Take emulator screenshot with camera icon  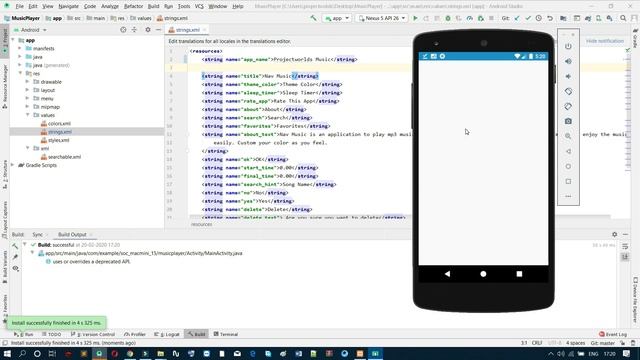(568, 121)
